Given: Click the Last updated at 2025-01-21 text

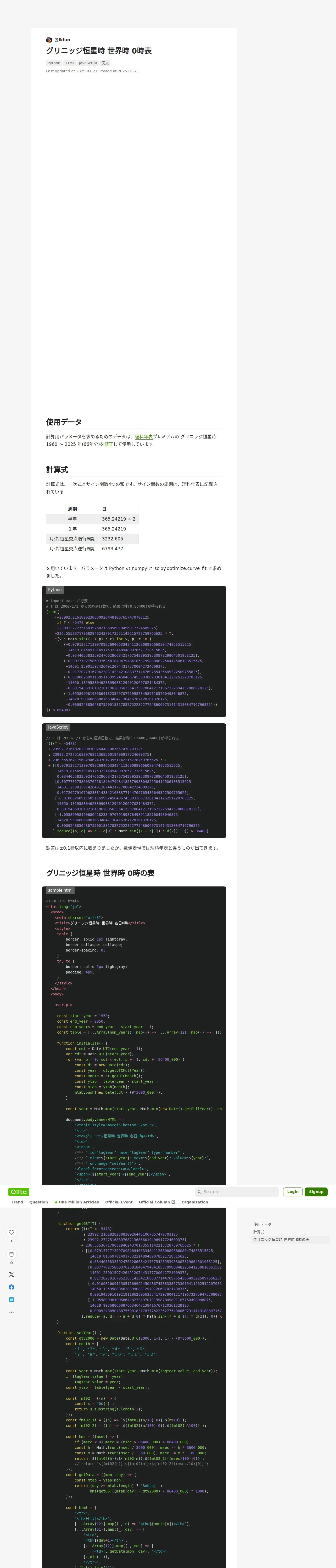Looking at the screenshot, I should click(71, 71).
